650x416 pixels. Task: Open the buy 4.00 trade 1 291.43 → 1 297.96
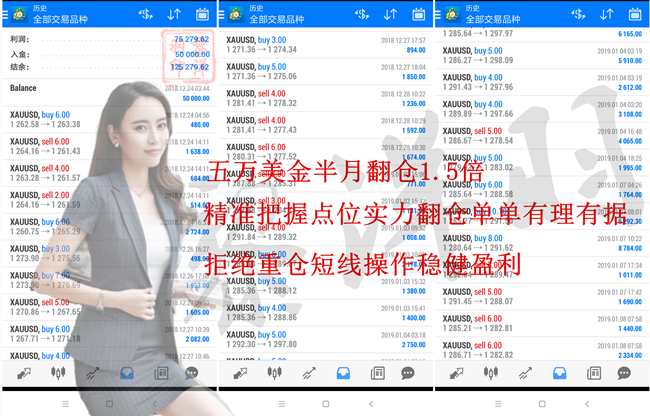coord(542,82)
